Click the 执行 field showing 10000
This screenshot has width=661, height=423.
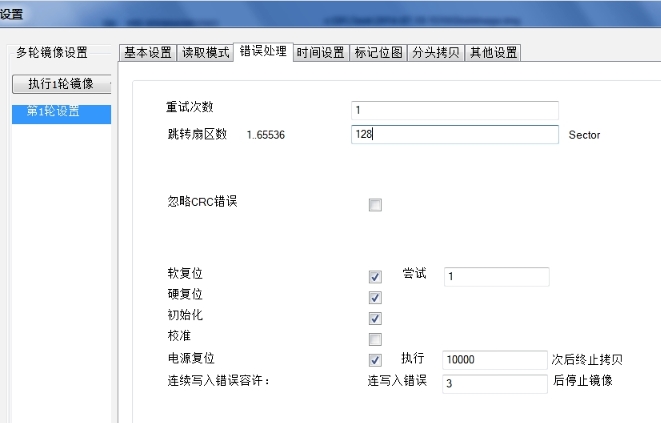tap(493, 360)
